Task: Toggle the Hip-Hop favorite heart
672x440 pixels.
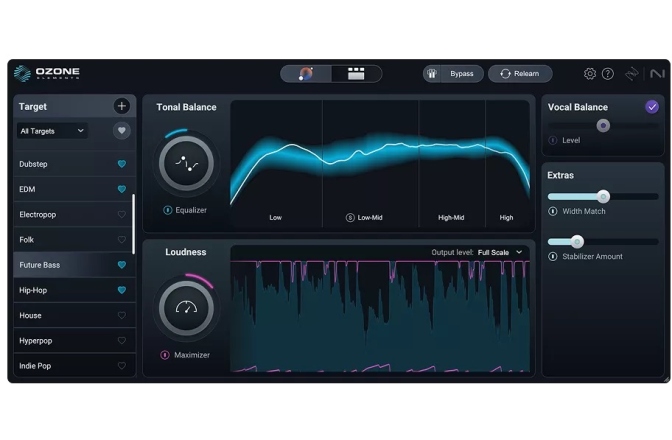Action: click(x=122, y=290)
